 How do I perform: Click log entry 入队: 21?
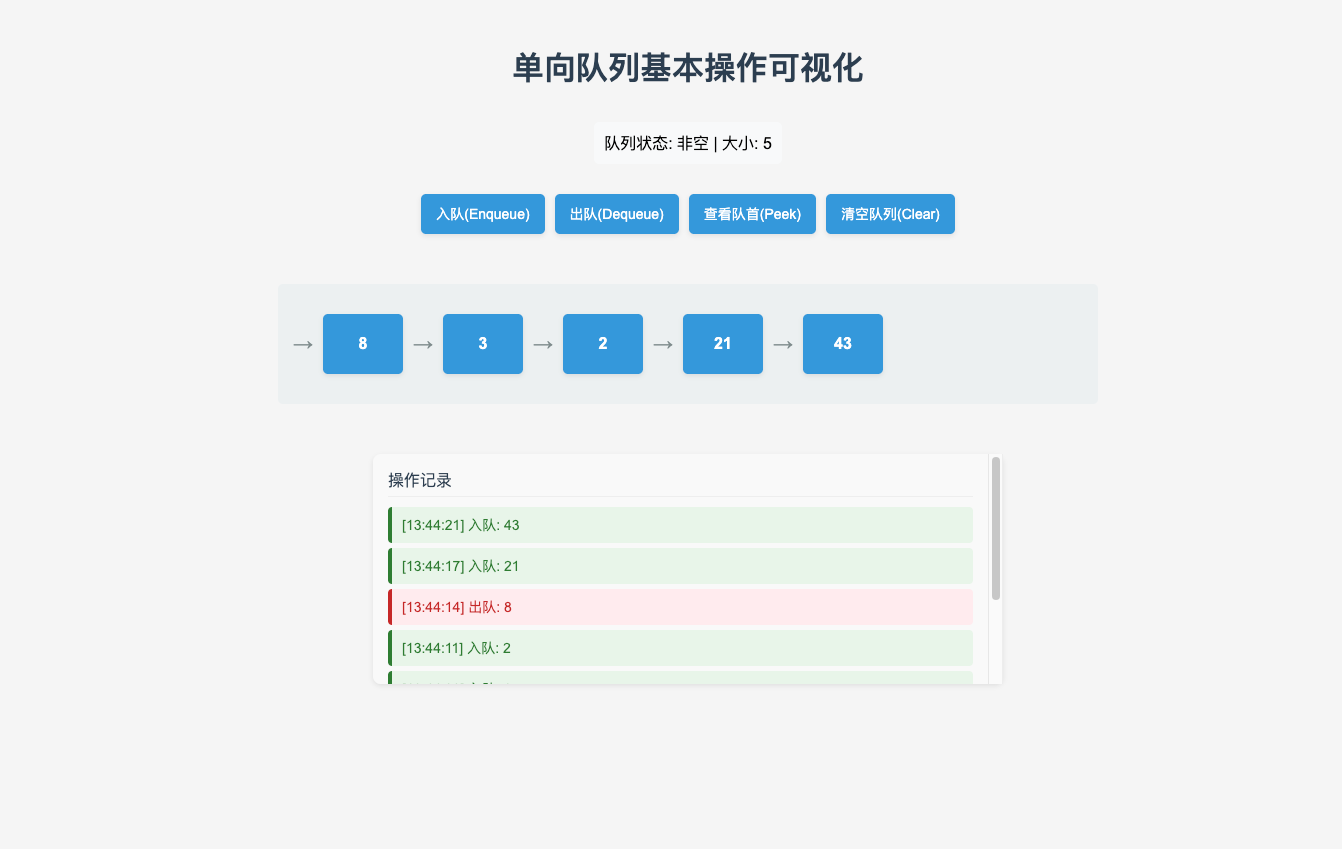(x=680, y=566)
